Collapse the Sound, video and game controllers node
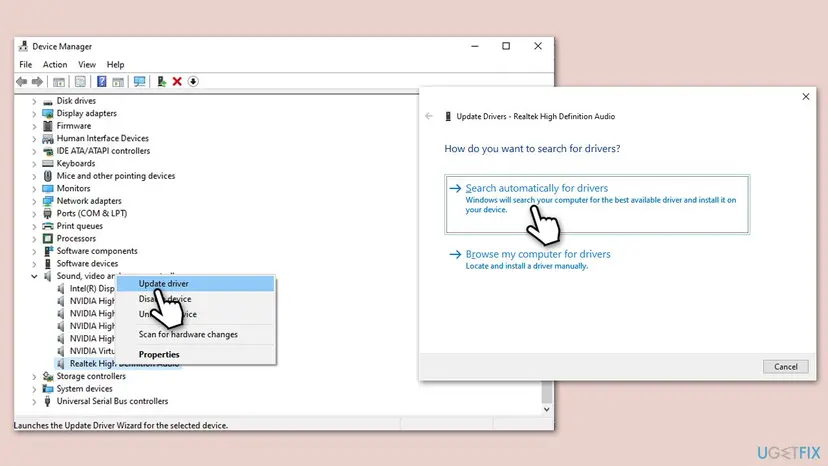This screenshot has width=828, height=466. tap(34, 276)
